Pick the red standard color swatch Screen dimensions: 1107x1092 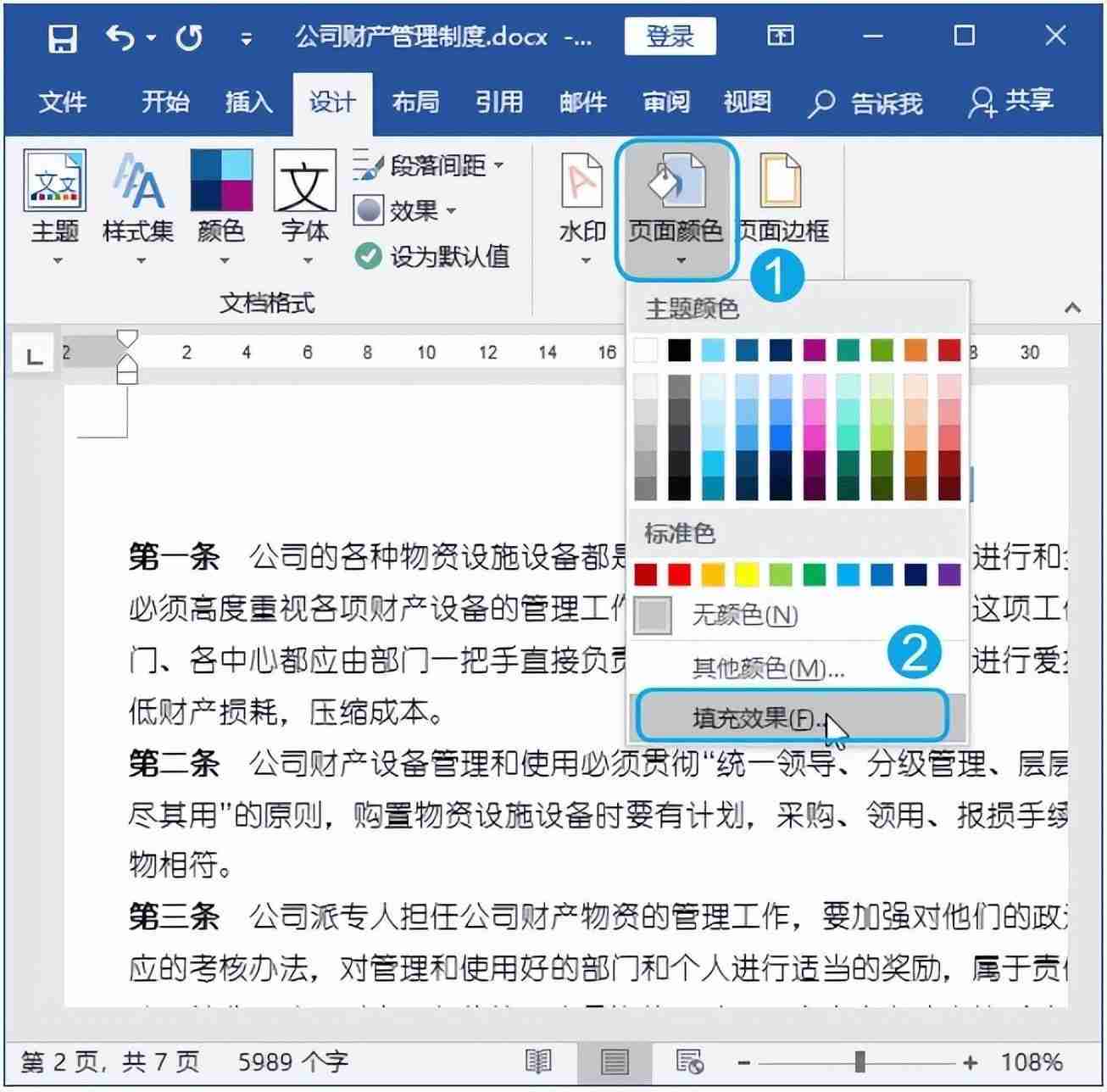click(x=678, y=574)
